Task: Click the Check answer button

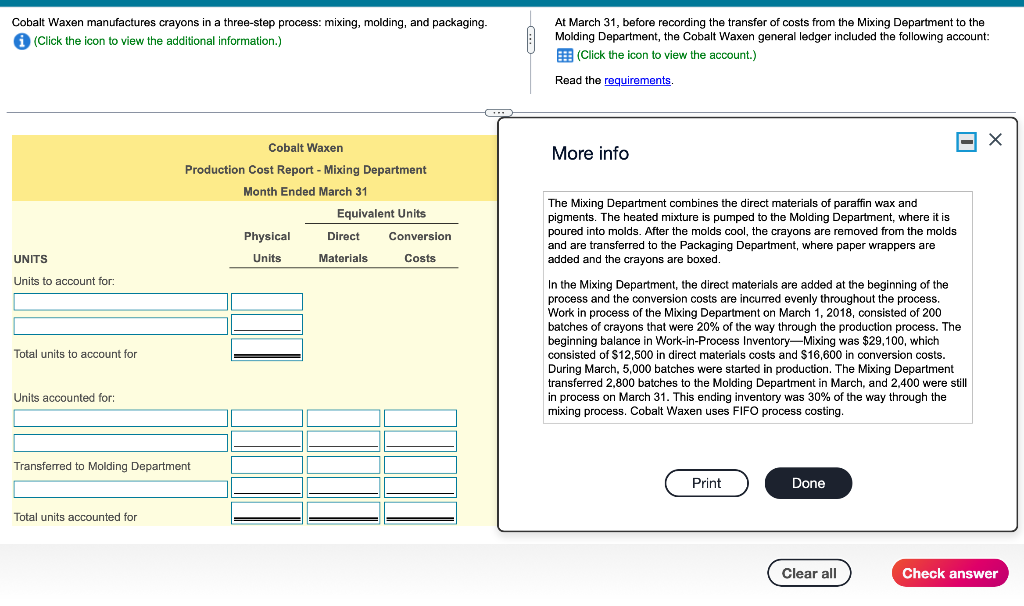Action: tap(950, 573)
